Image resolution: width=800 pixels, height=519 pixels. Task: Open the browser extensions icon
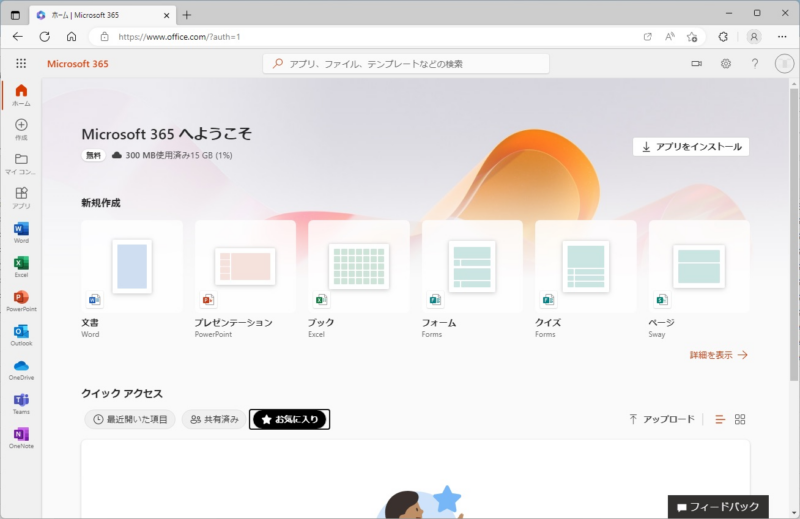coord(723,37)
